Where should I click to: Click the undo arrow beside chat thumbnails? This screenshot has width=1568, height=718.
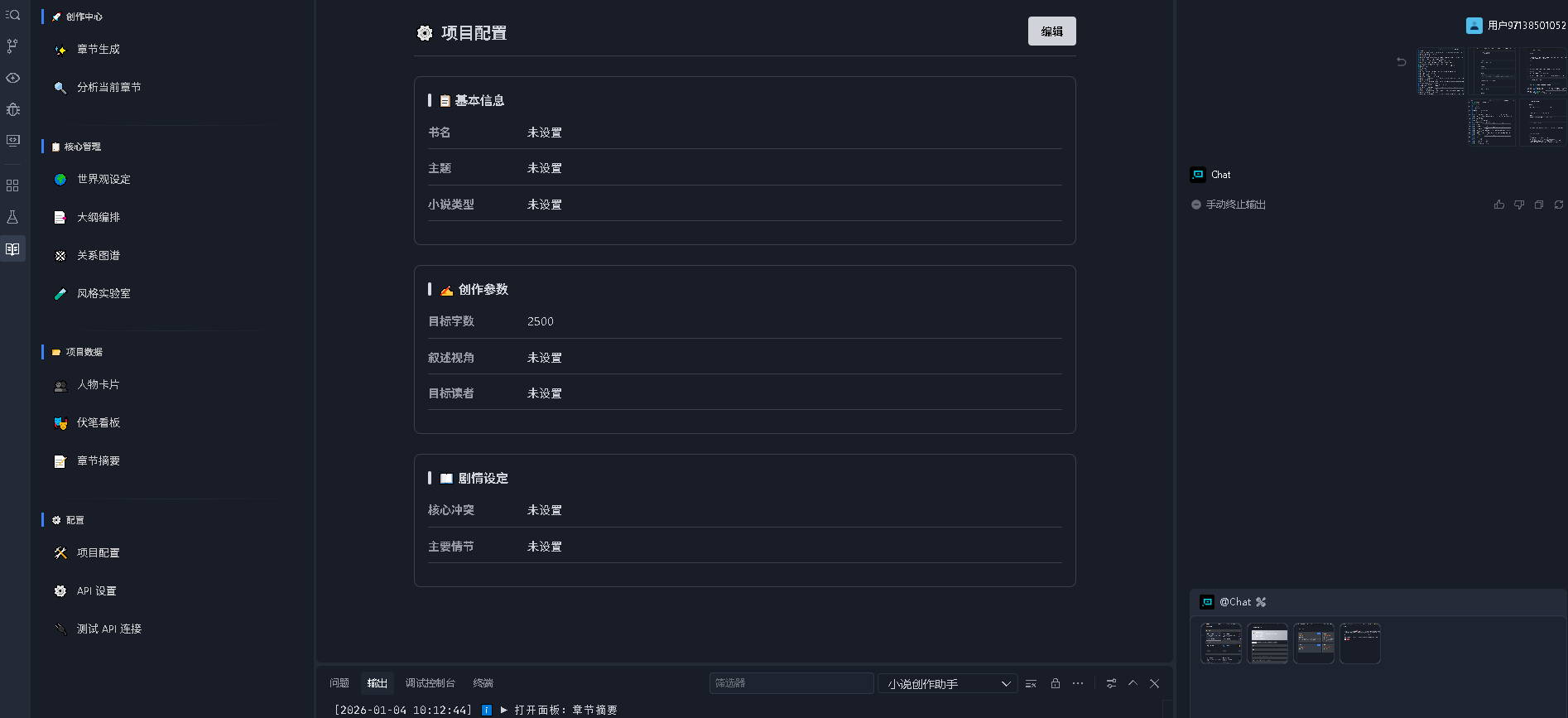coord(1402,62)
